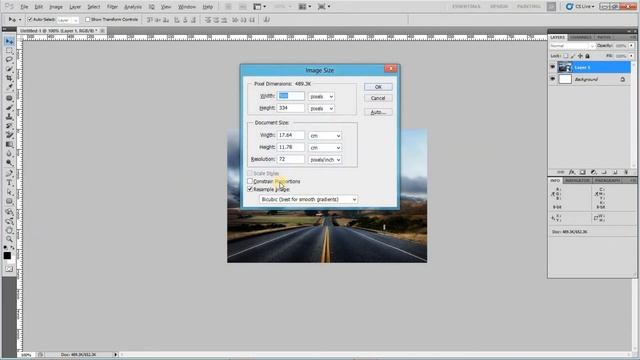
Task: Select the History Brush tool
Action: pos(9,126)
